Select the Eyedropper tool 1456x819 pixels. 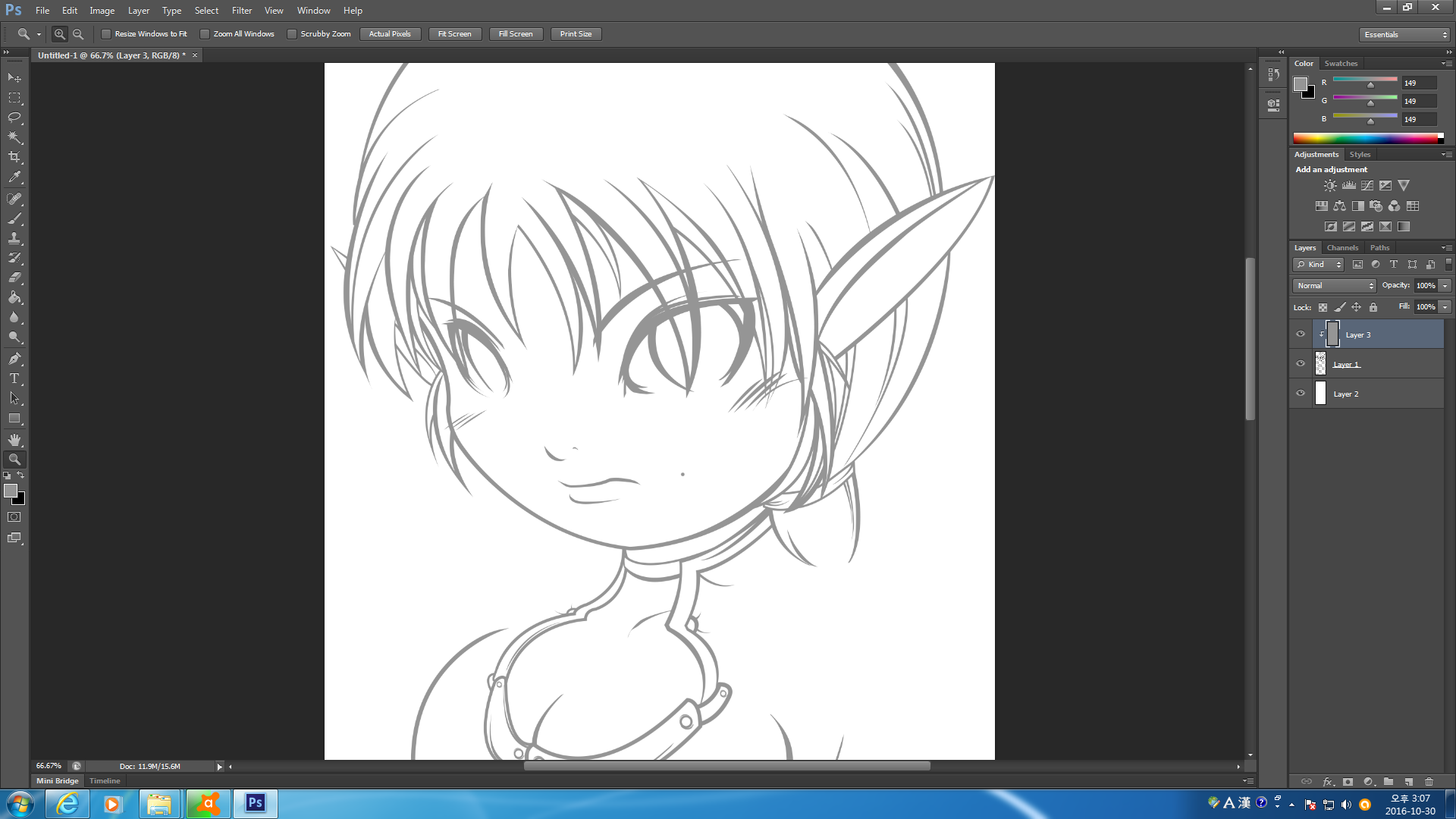coord(14,177)
